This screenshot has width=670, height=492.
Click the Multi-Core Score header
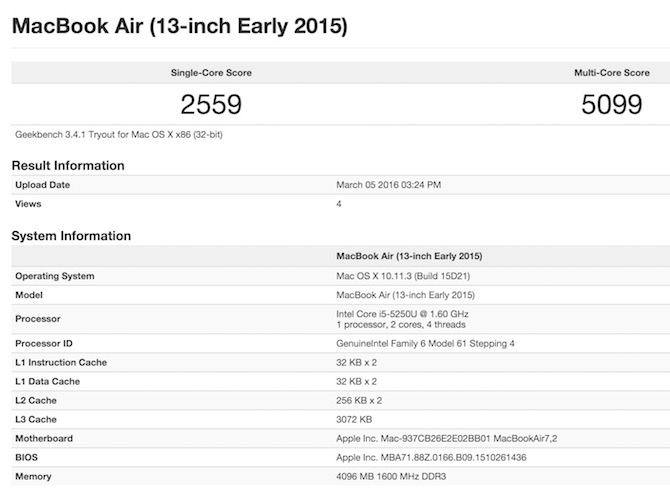pyautogui.click(x=608, y=73)
